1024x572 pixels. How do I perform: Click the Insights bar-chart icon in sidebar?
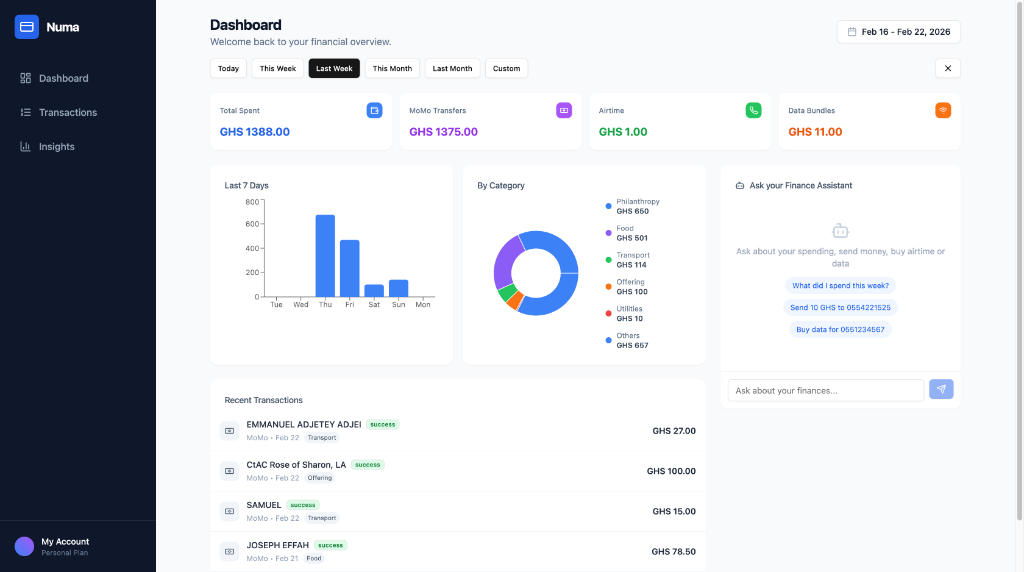click(25, 146)
